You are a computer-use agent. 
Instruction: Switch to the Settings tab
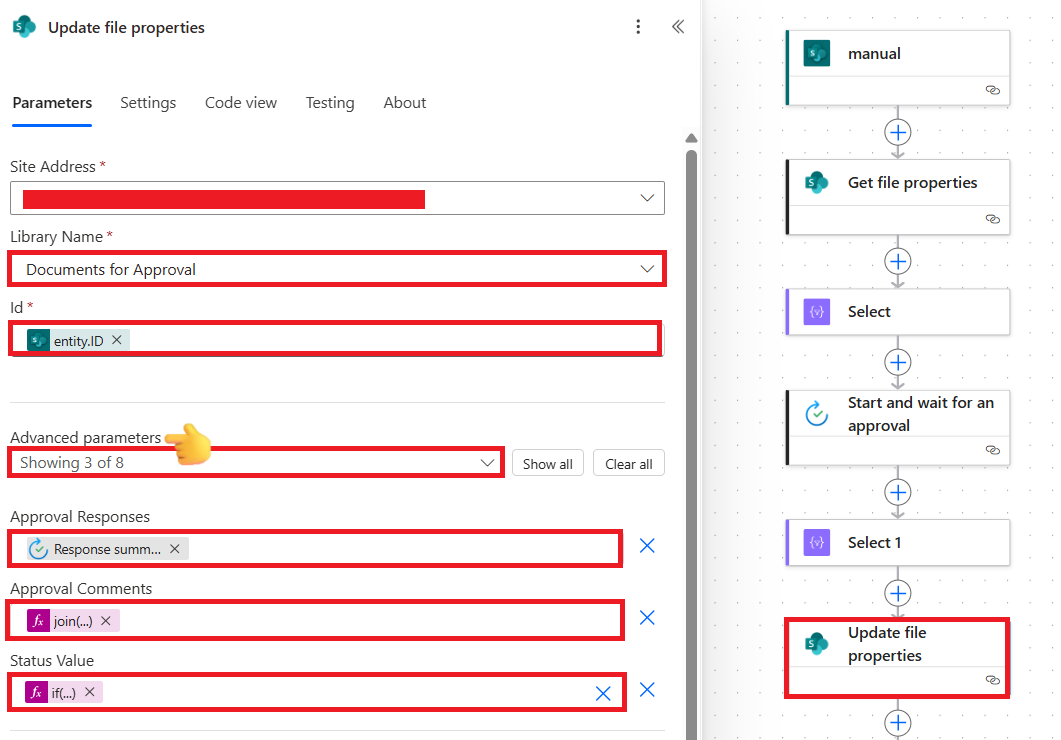click(148, 103)
